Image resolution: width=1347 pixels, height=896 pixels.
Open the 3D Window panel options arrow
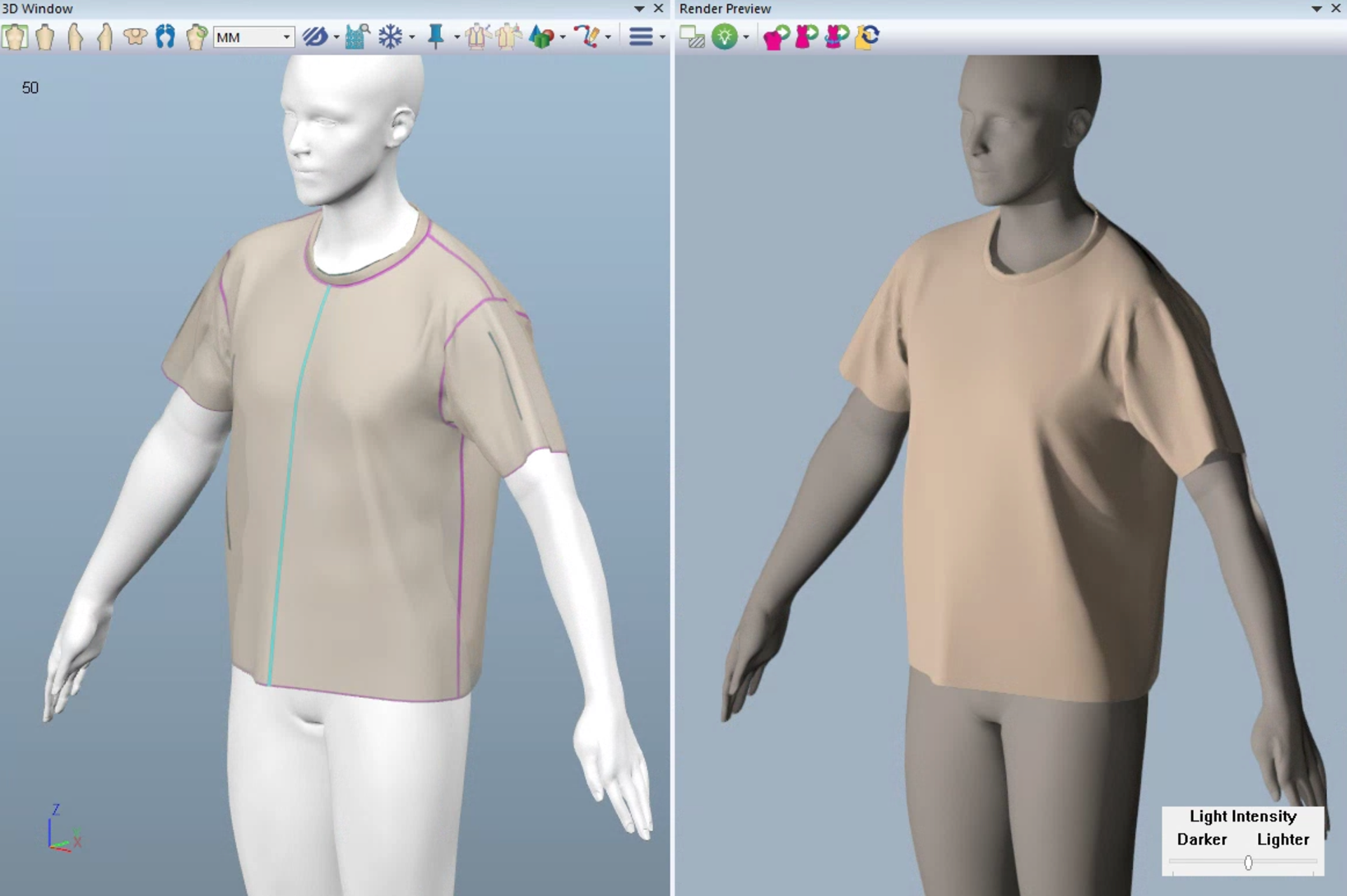[639, 9]
